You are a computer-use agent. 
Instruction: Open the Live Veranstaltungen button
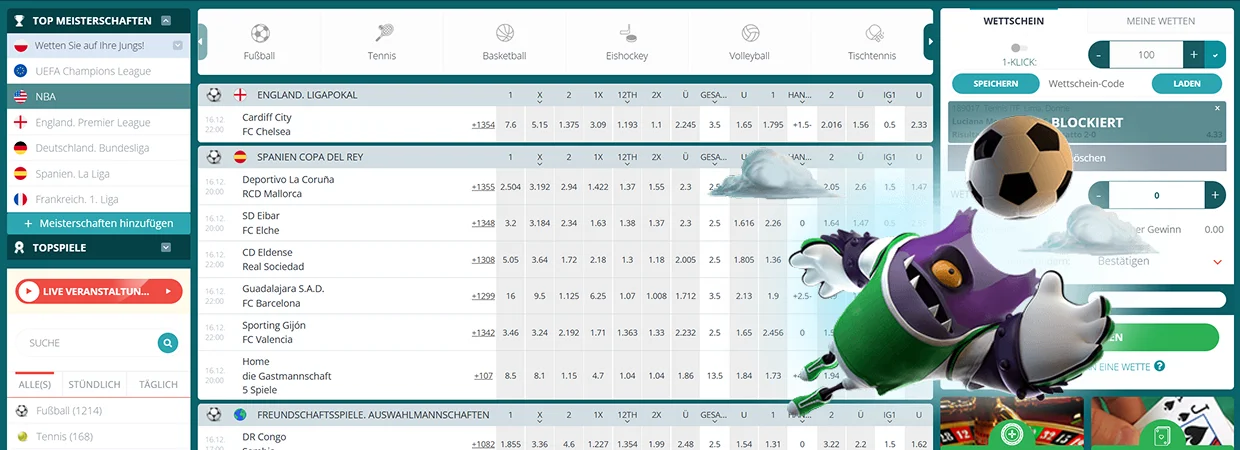(99, 291)
